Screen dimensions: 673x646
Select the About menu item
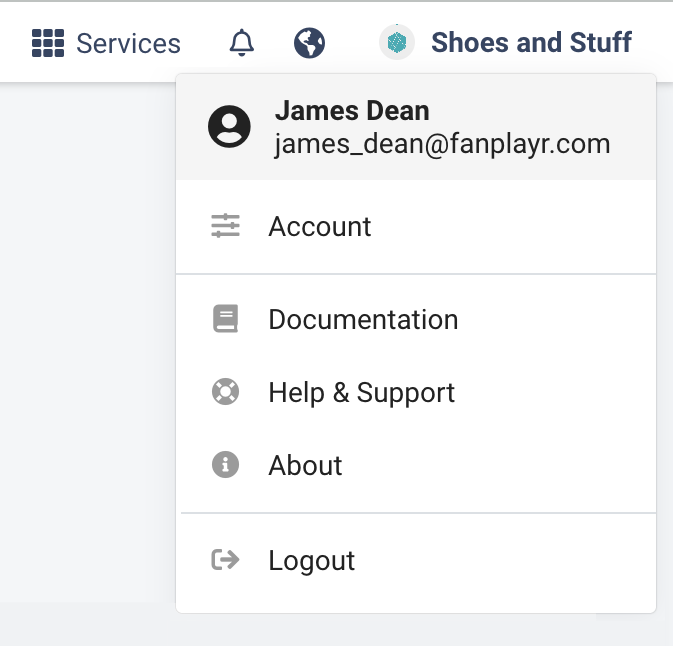[416, 465]
